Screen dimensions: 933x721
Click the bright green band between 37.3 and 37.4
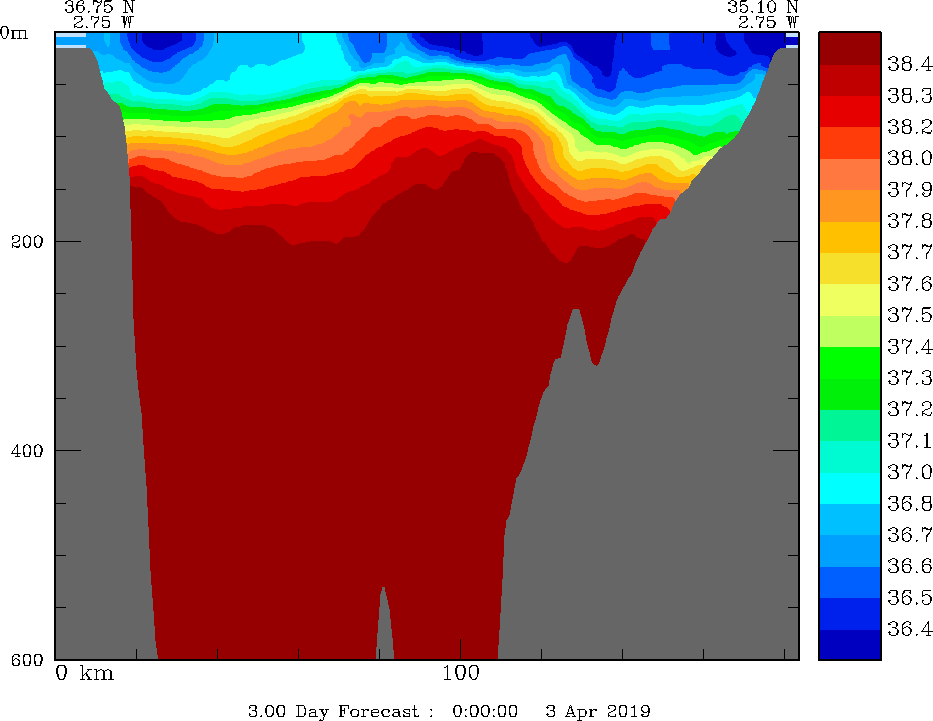[x=849, y=361]
